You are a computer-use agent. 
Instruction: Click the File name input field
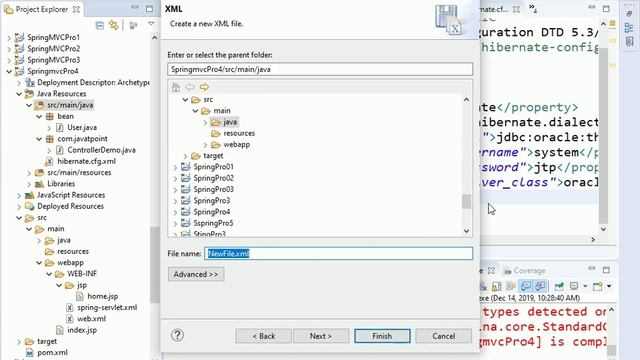point(338,253)
